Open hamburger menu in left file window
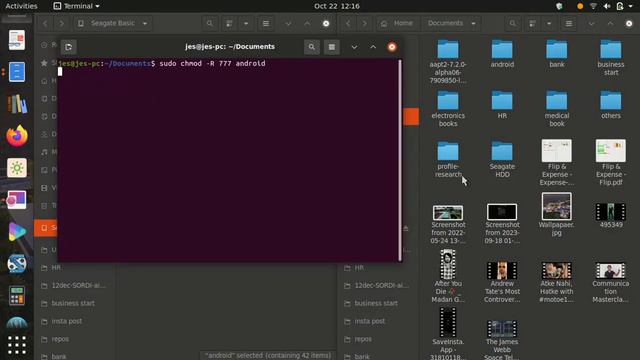Viewport: 640px width, 360px height. [x=266, y=23]
